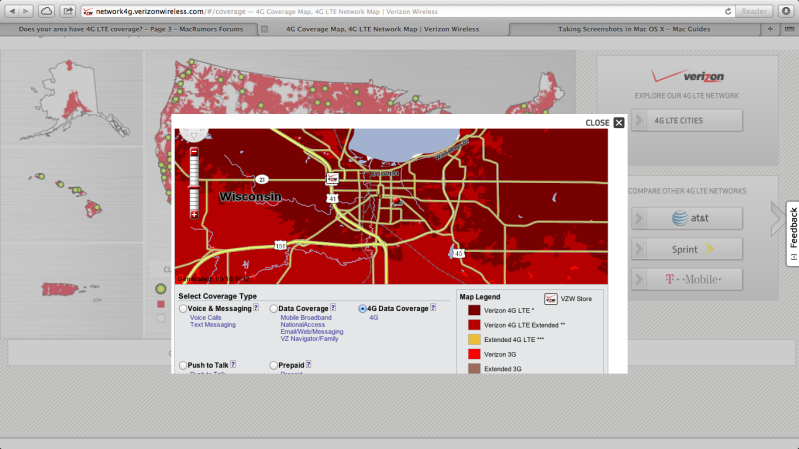Open the 4G LTE Cities button
Screen dimensions: 799x449
pos(687,121)
